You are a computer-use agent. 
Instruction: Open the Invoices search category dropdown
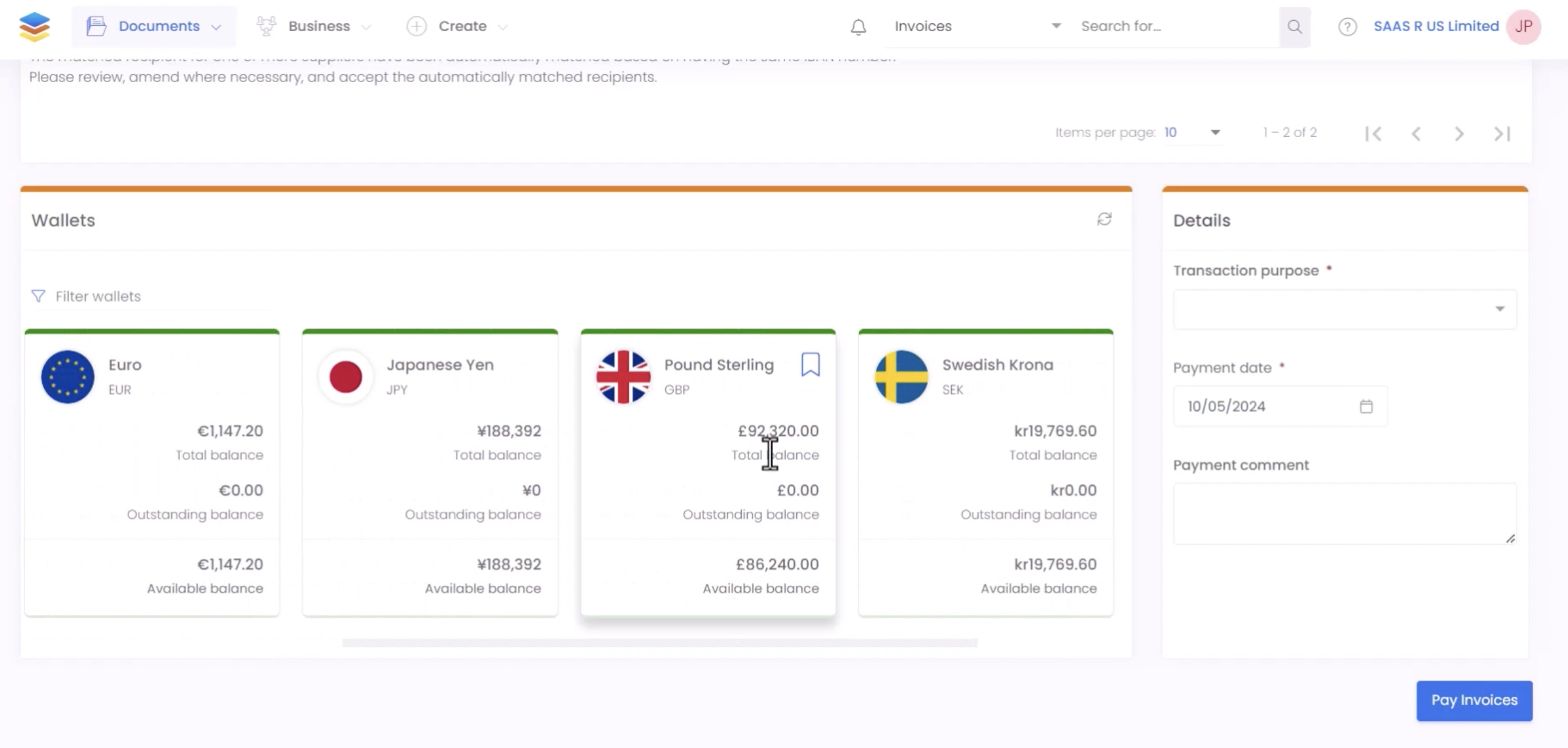[977, 26]
